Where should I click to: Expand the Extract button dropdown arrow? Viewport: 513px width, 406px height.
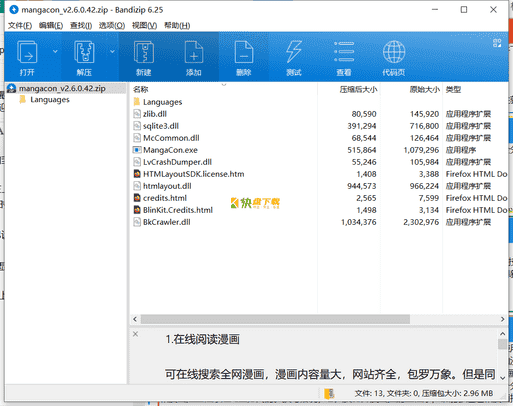click(112, 51)
